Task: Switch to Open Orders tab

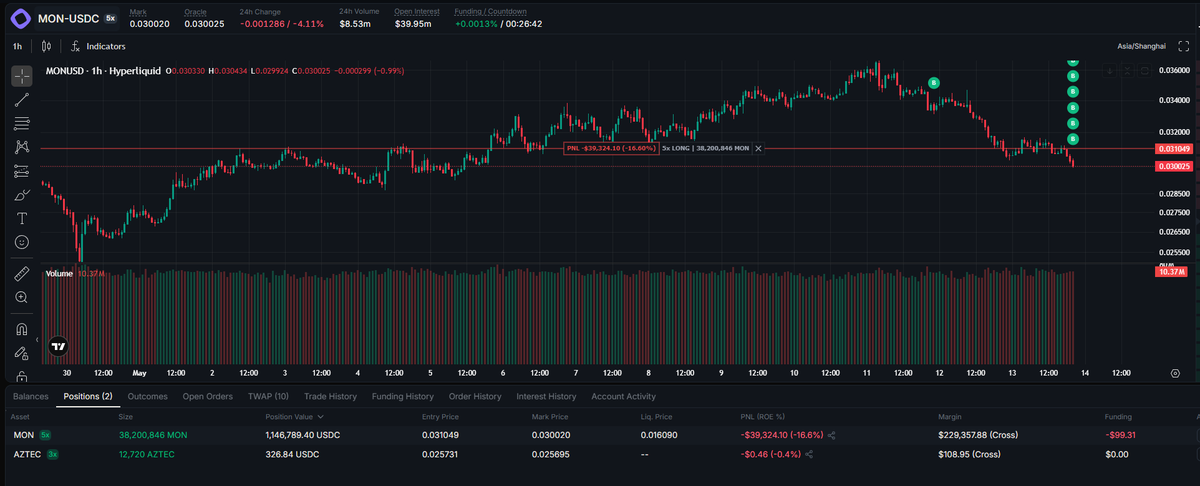Action: click(x=207, y=397)
